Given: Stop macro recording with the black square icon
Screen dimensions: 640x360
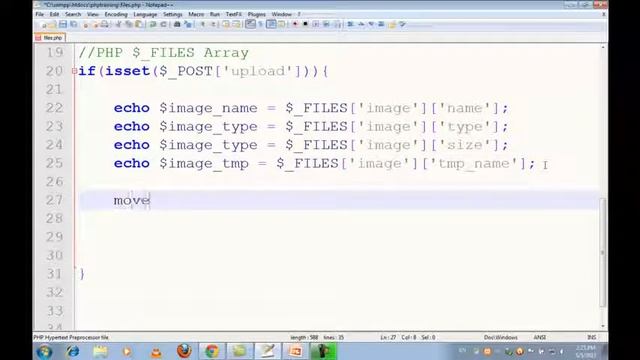Looking at the screenshot, I should click(x=305, y=24).
